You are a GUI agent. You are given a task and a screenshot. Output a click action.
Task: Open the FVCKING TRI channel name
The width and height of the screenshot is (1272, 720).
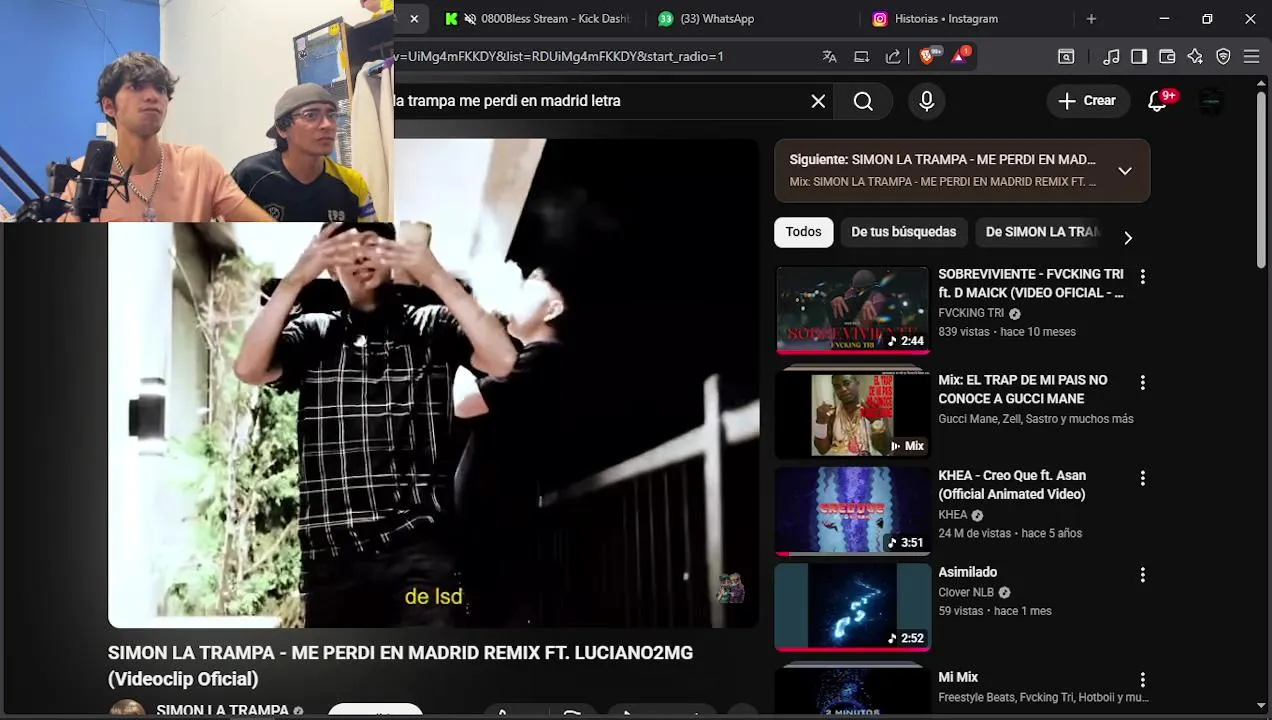971,313
